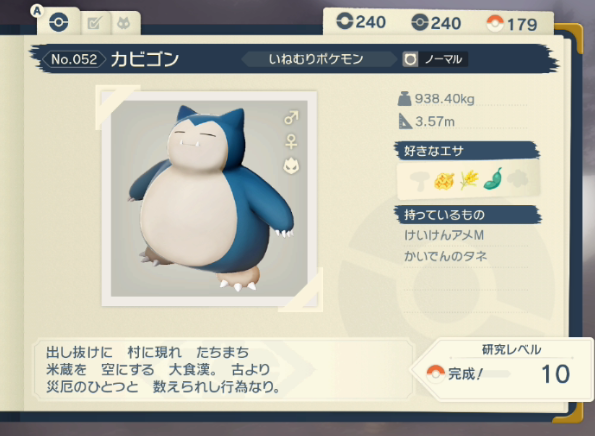
Task: Click the height ruler icon beside 3.57m
Action: point(405,121)
